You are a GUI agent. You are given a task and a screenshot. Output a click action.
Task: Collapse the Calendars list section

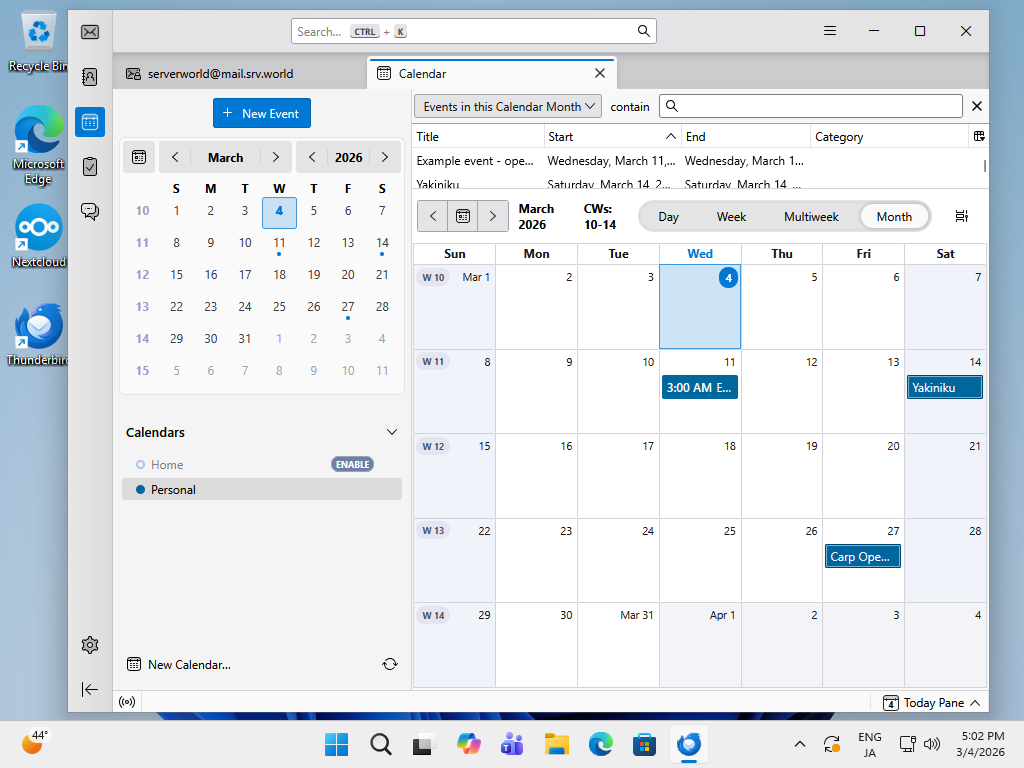click(392, 432)
